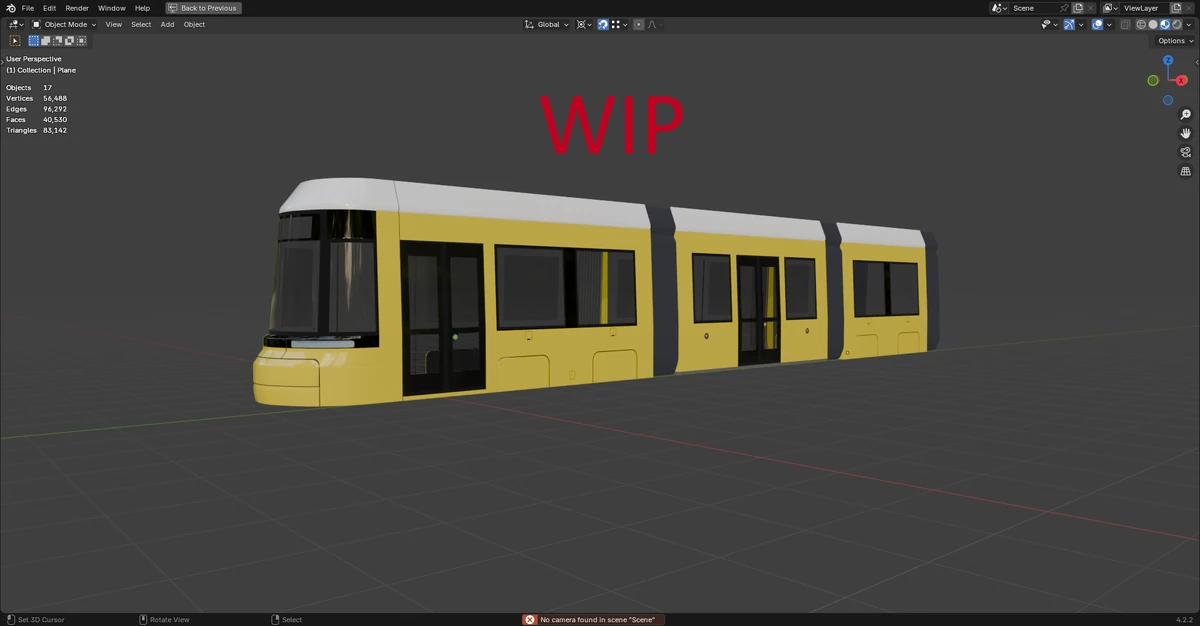Open the Object Mode dropdown
Screen dimensions: 1200x626
[66, 24]
